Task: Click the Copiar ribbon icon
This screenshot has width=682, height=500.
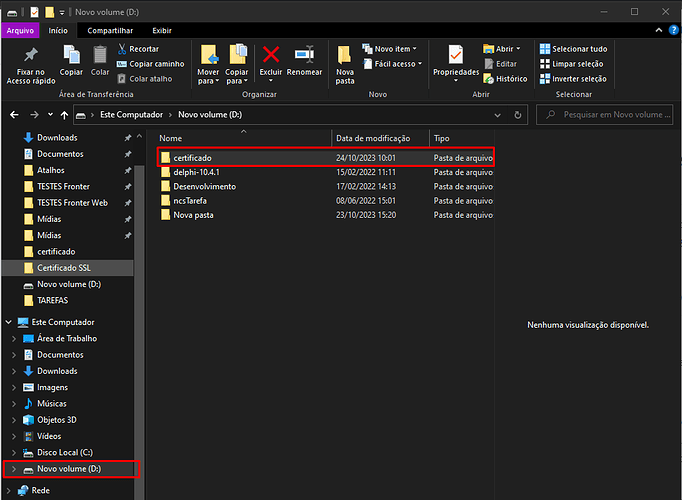Action: click(71, 55)
